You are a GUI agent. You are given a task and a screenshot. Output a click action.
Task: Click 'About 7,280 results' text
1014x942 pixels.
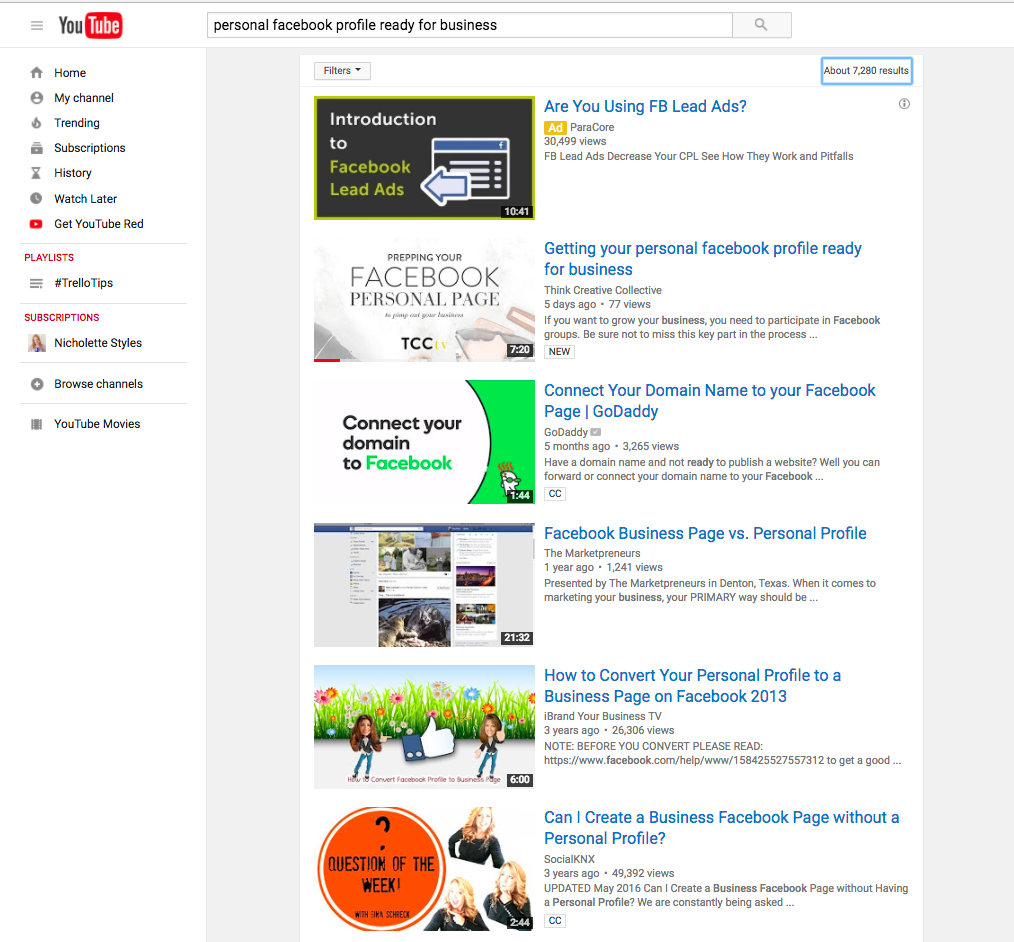[x=866, y=70]
